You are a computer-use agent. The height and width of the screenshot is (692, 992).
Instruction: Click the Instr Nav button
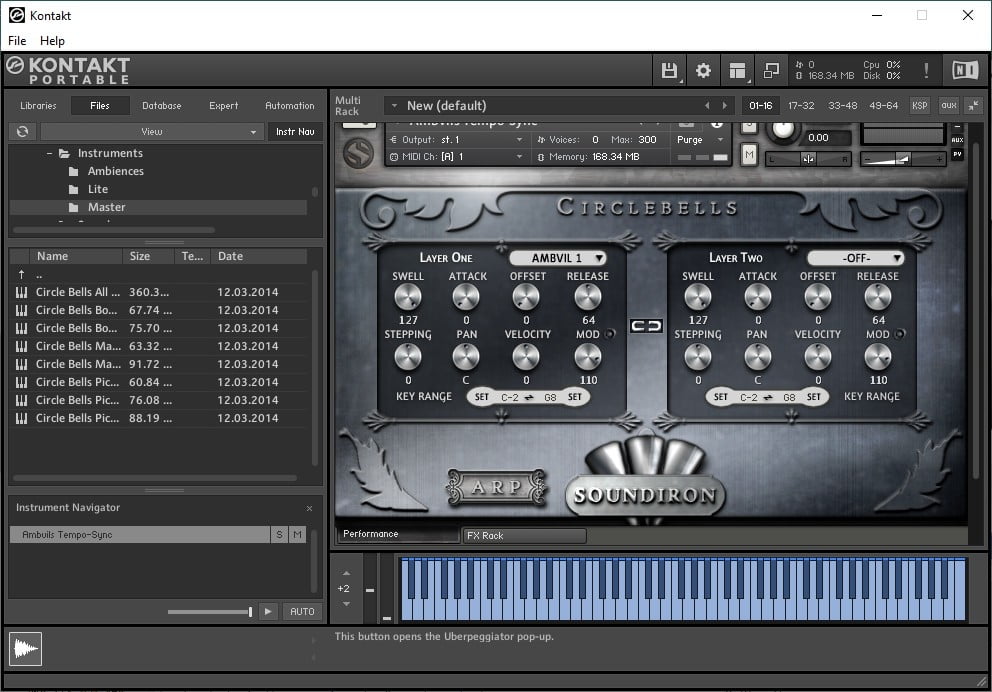pos(295,132)
